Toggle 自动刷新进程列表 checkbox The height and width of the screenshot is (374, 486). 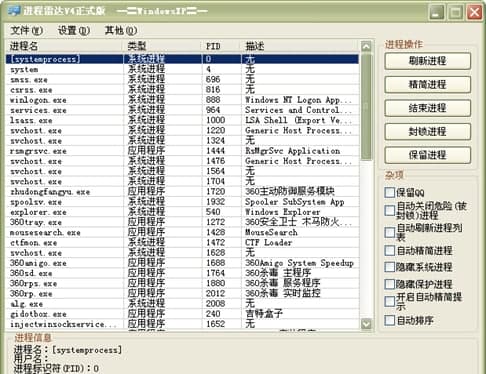(389, 232)
